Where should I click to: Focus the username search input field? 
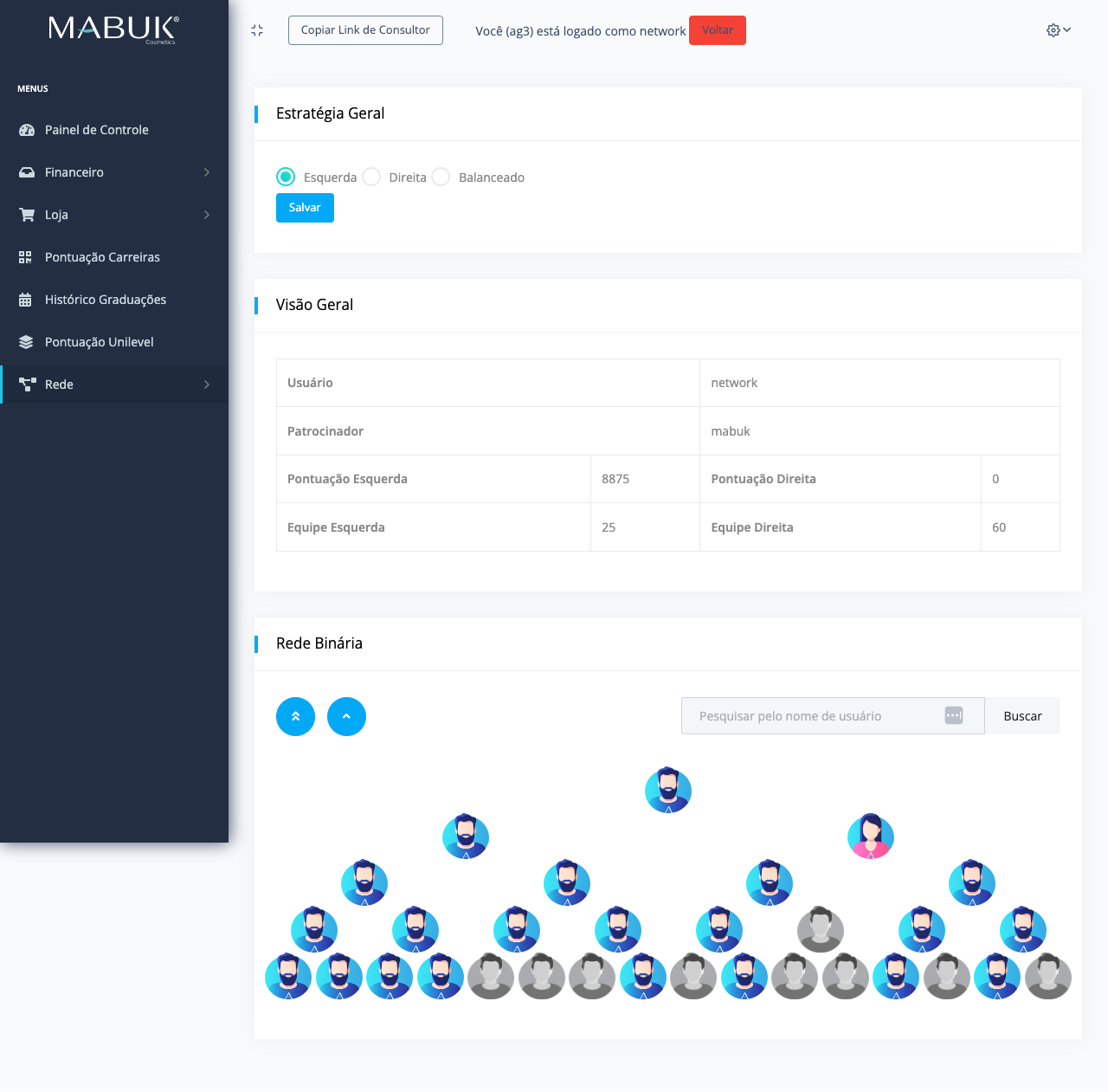point(814,716)
